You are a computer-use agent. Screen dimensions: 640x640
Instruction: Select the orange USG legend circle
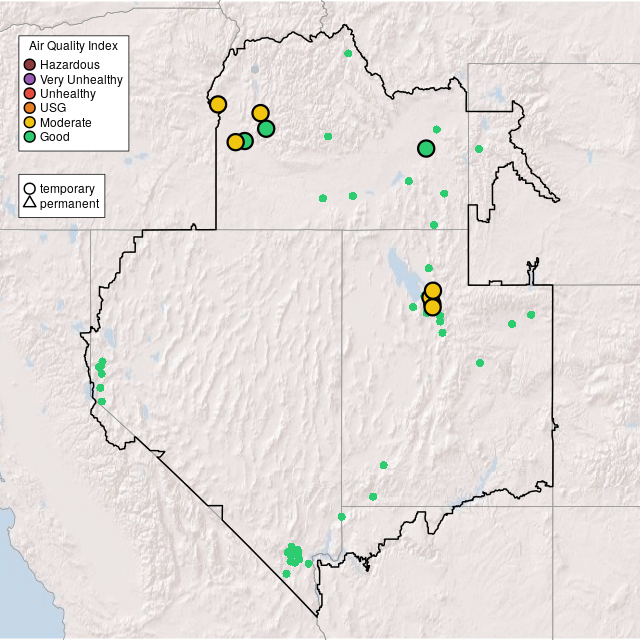click(30, 108)
